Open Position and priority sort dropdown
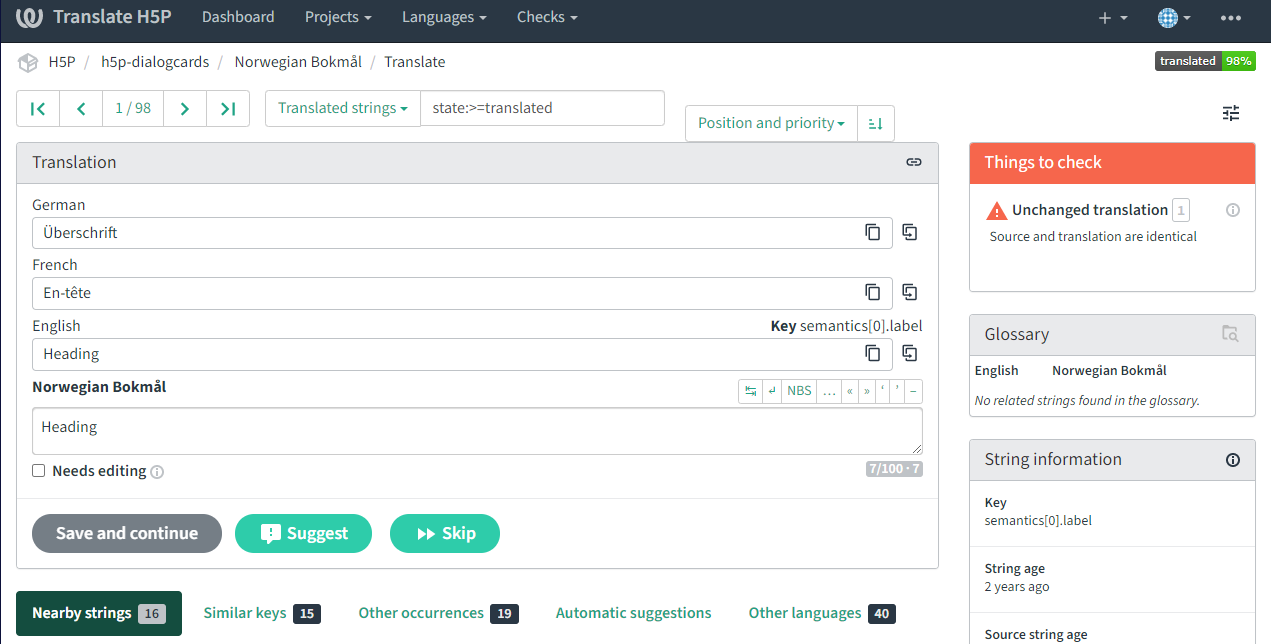Screen dimensions: 1271x644 coord(771,123)
